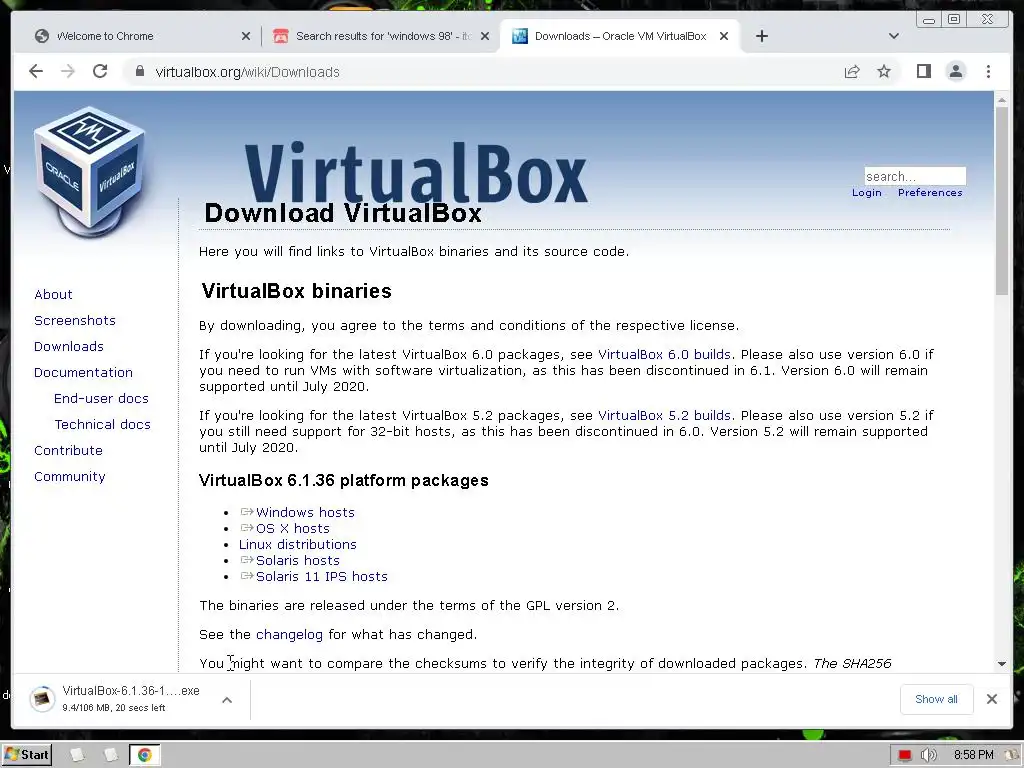1024x768 pixels.
Task: Switch to Search results for 'windows 98' tab
Action: click(x=379, y=36)
